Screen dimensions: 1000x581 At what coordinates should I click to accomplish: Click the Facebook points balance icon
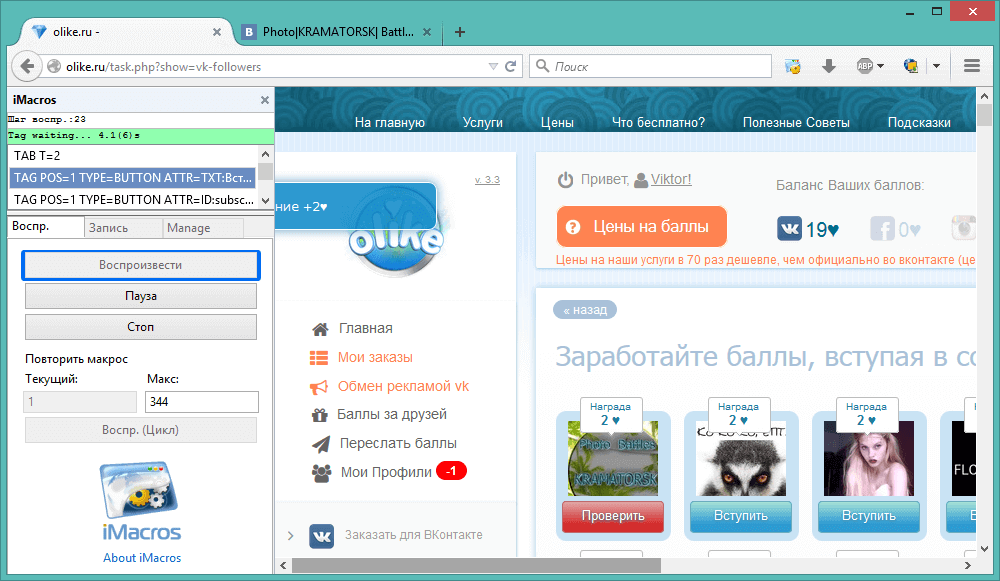coord(882,228)
